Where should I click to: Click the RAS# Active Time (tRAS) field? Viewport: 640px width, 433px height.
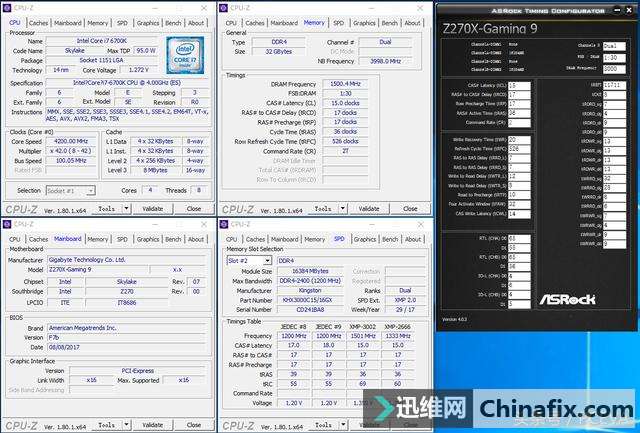click(x=519, y=113)
